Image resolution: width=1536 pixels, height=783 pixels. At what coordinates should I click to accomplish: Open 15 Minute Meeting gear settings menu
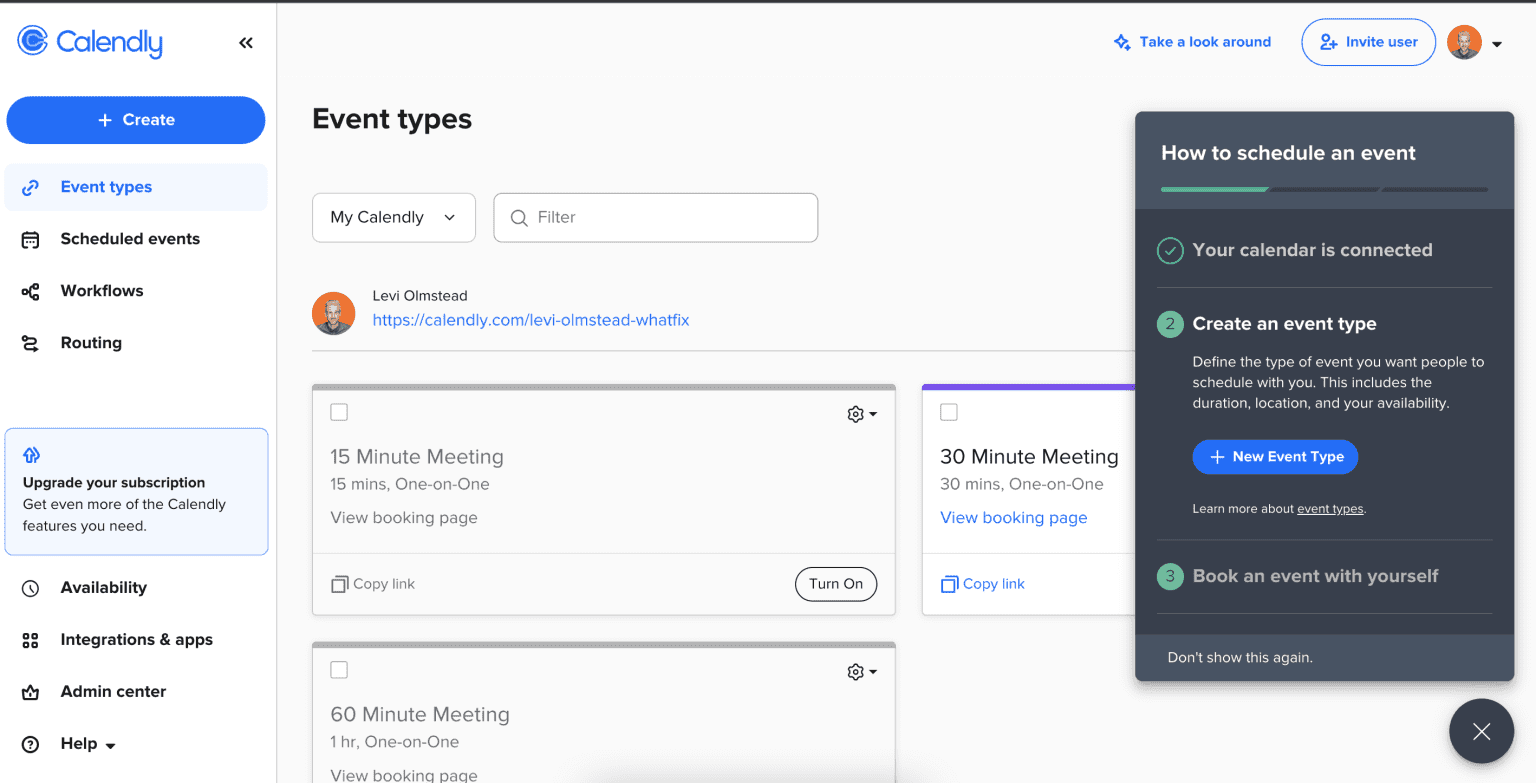(861, 414)
